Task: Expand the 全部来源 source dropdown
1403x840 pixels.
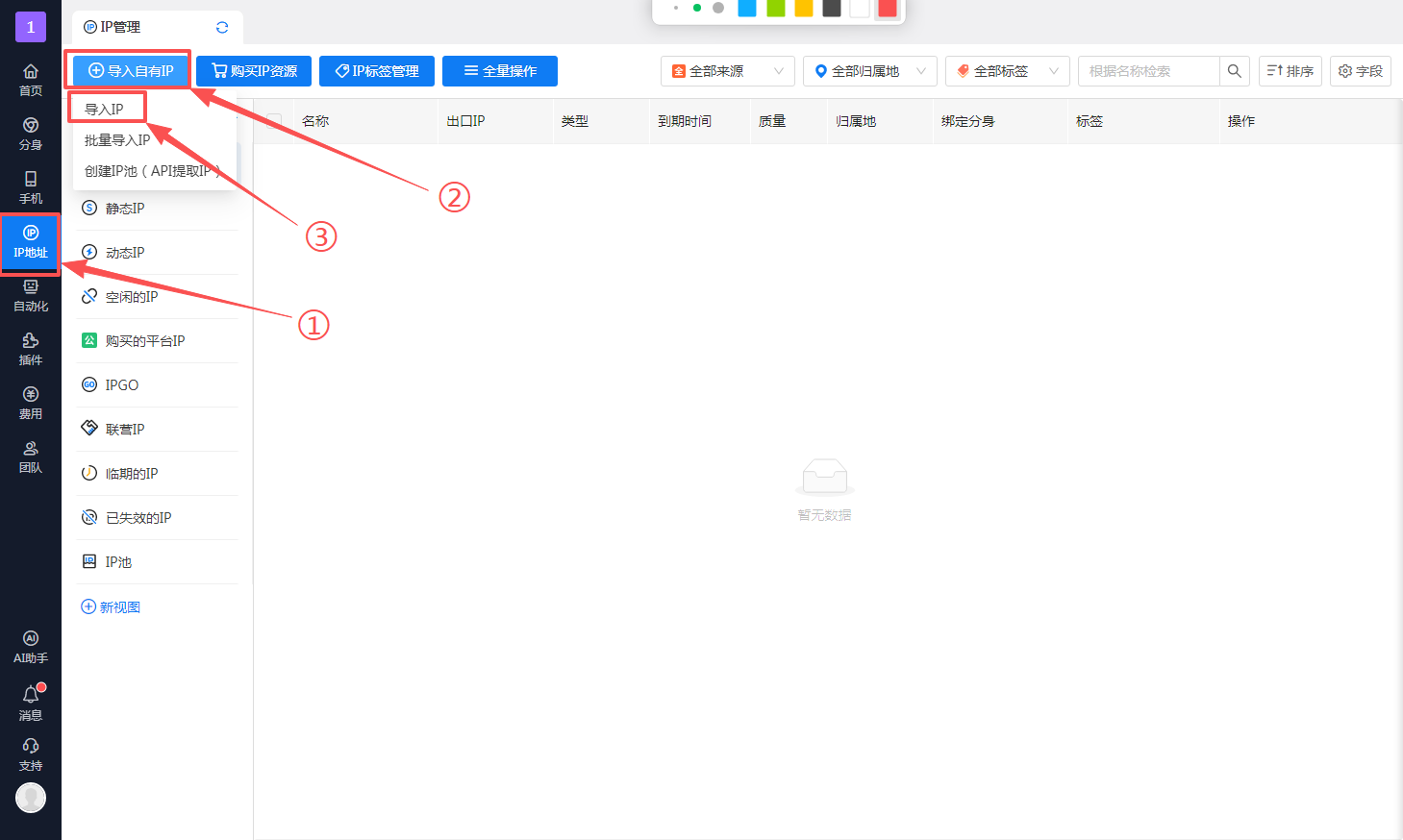Action: (727, 71)
